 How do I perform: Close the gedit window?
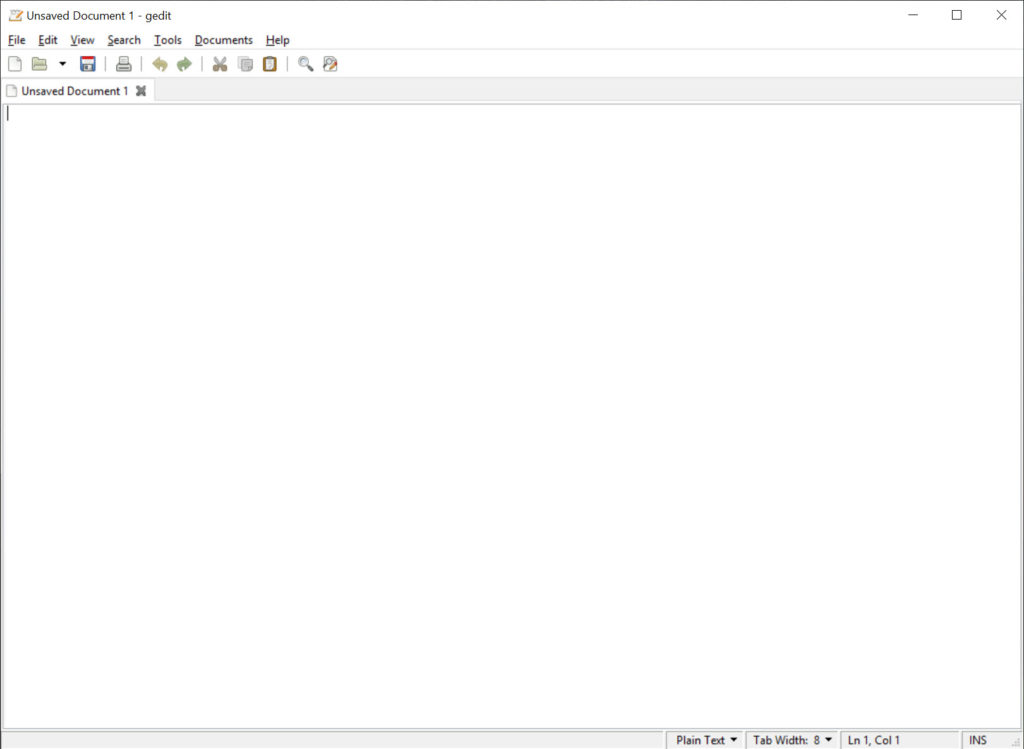pos(1001,15)
